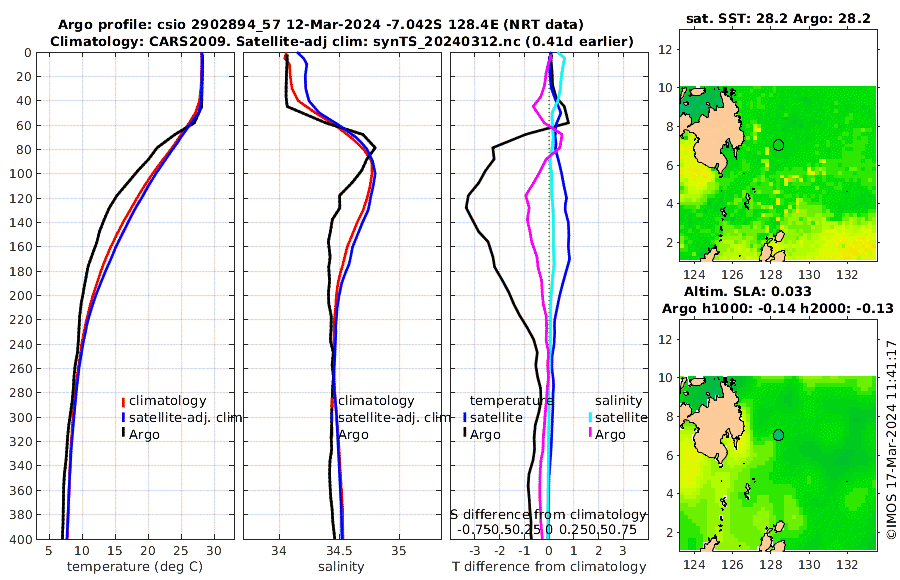The image size is (900, 580).
Task: Click red climatology swatch in temperature legend
Action: tap(123, 401)
